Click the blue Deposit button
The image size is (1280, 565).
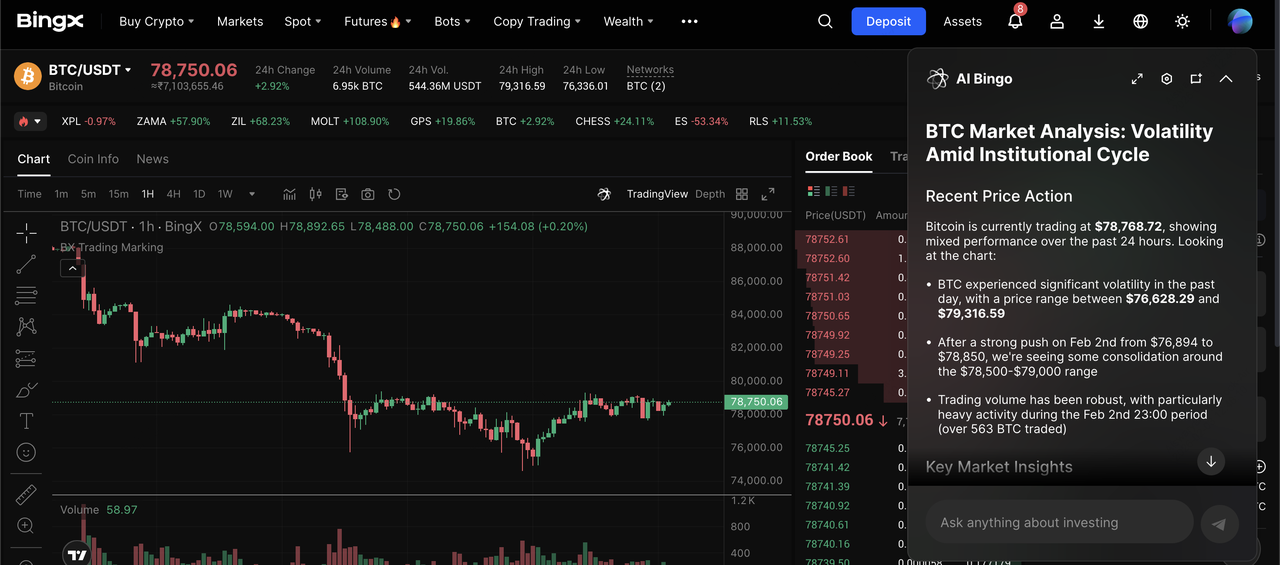(x=888, y=21)
